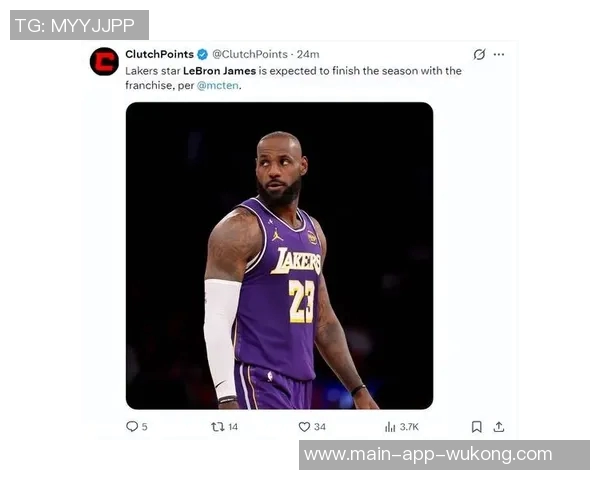Click the www.main-app-wukong.com watermark
The width and height of the screenshot is (600, 480).
tap(427, 455)
